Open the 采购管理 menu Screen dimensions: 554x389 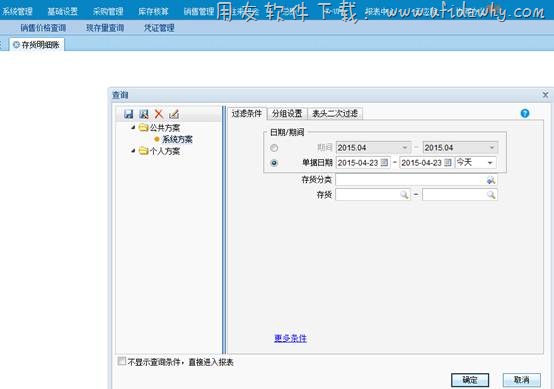[x=108, y=11]
